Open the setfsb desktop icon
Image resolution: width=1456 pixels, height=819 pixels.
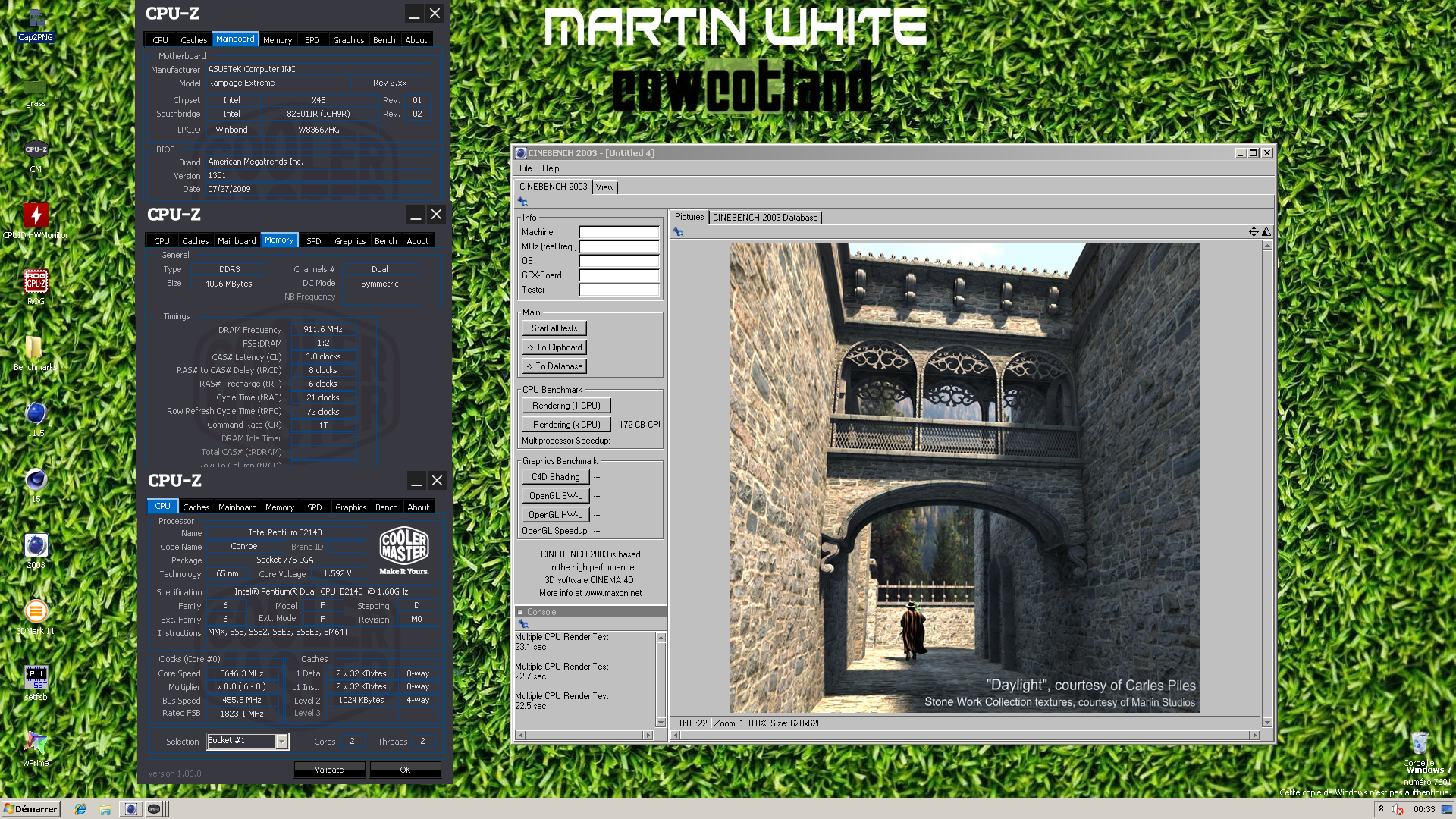click(36, 682)
